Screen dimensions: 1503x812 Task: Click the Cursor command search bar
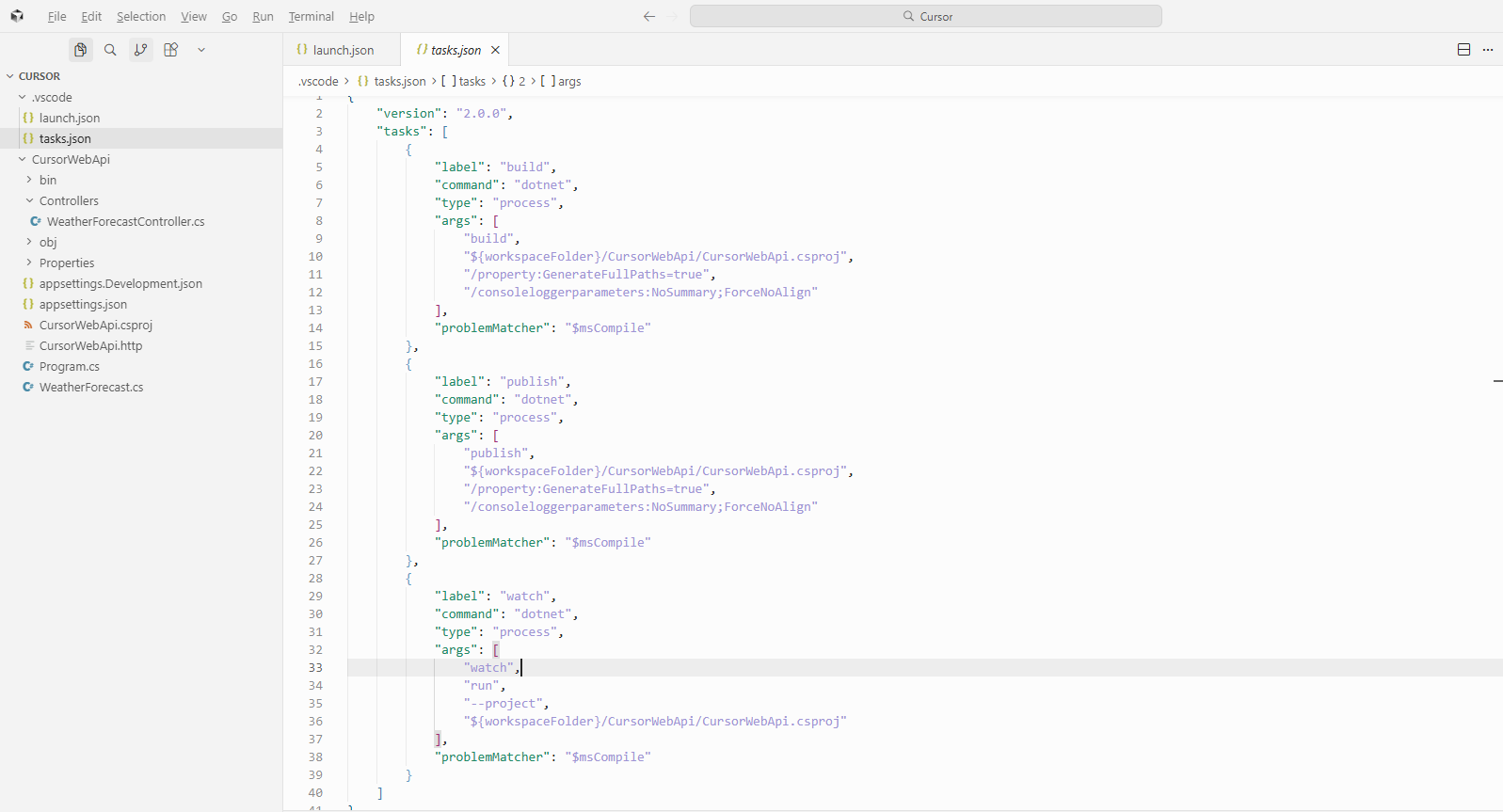pos(925,16)
